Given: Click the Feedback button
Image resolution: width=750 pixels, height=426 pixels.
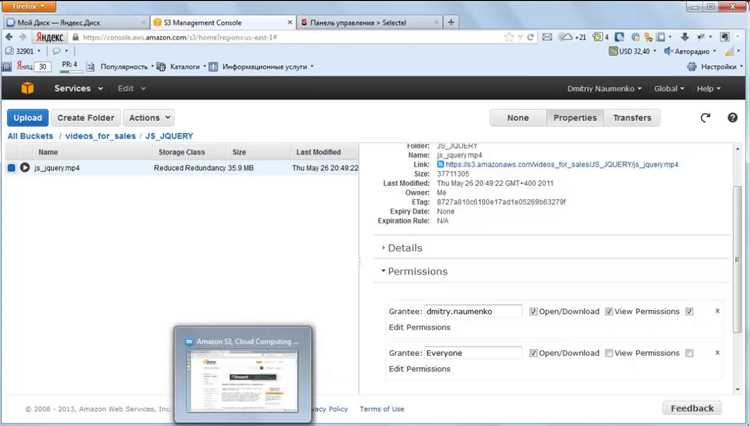Looking at the screenshot, I should [x=692, y=408].
